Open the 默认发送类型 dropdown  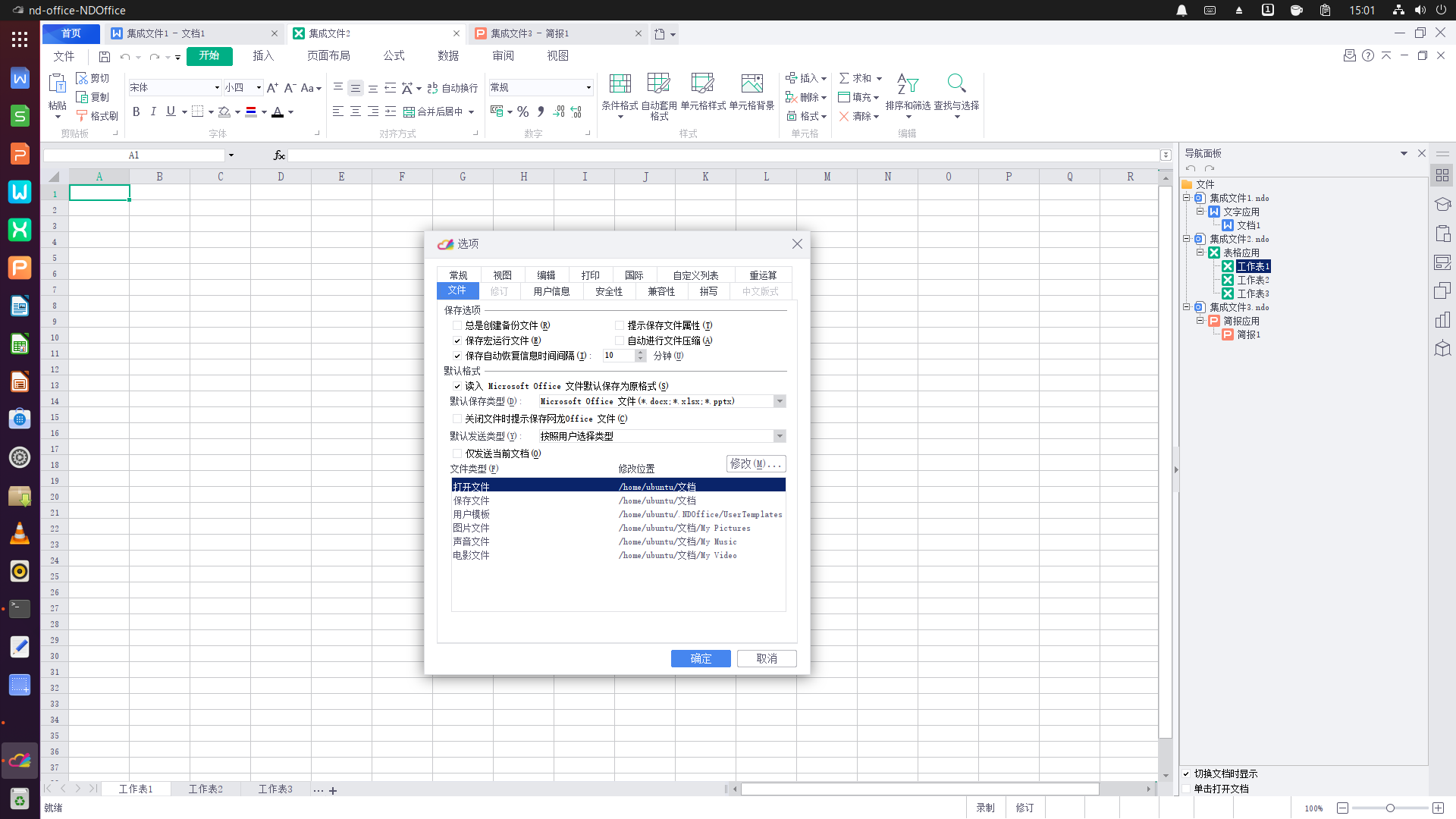(780, 436)
